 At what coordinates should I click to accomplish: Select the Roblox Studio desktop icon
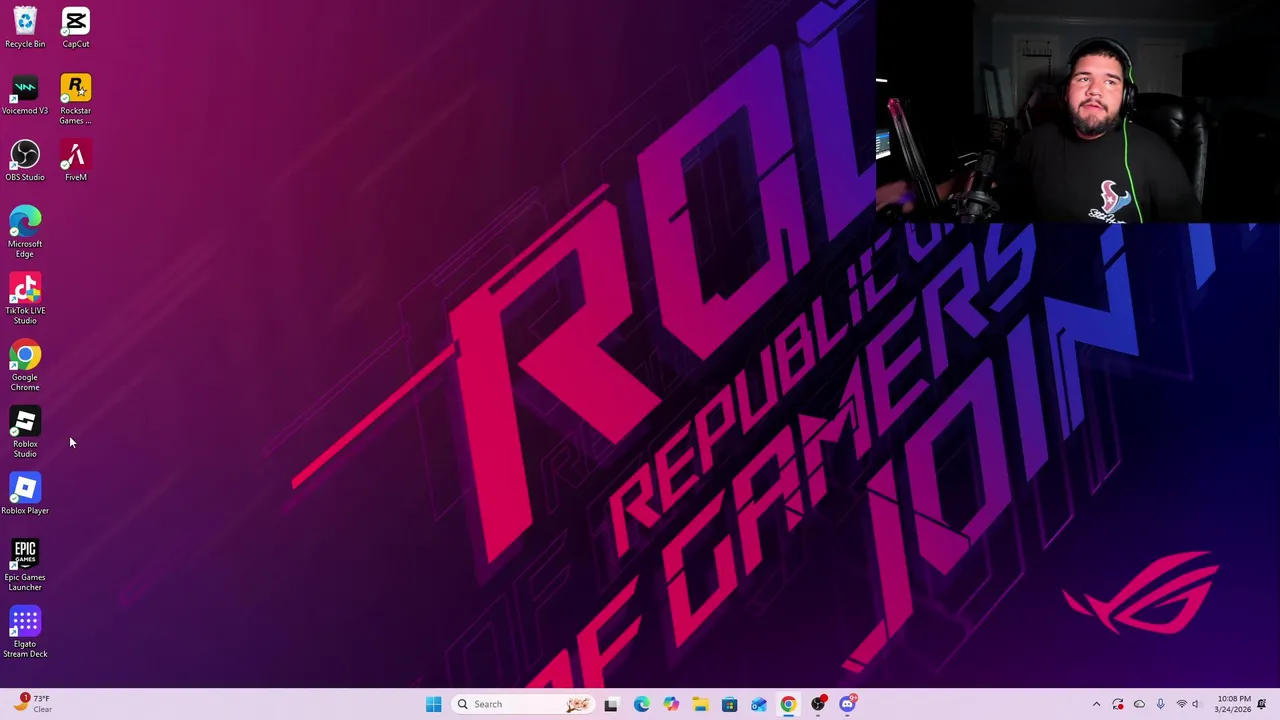tap(25, 433)
